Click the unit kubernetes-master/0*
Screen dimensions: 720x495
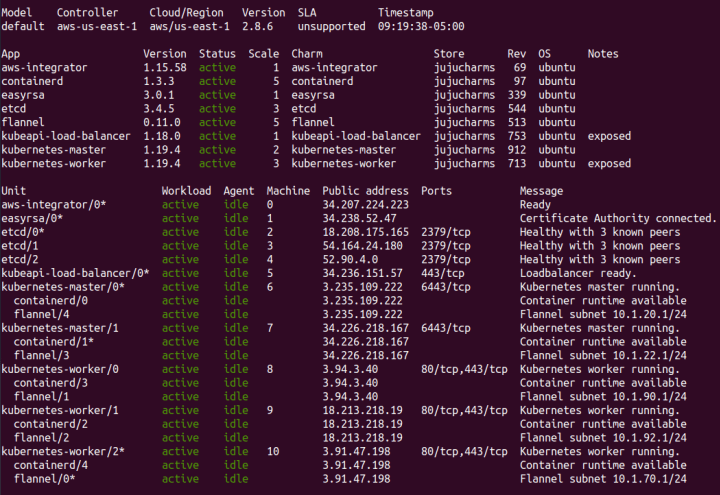[x=63, y=287]
